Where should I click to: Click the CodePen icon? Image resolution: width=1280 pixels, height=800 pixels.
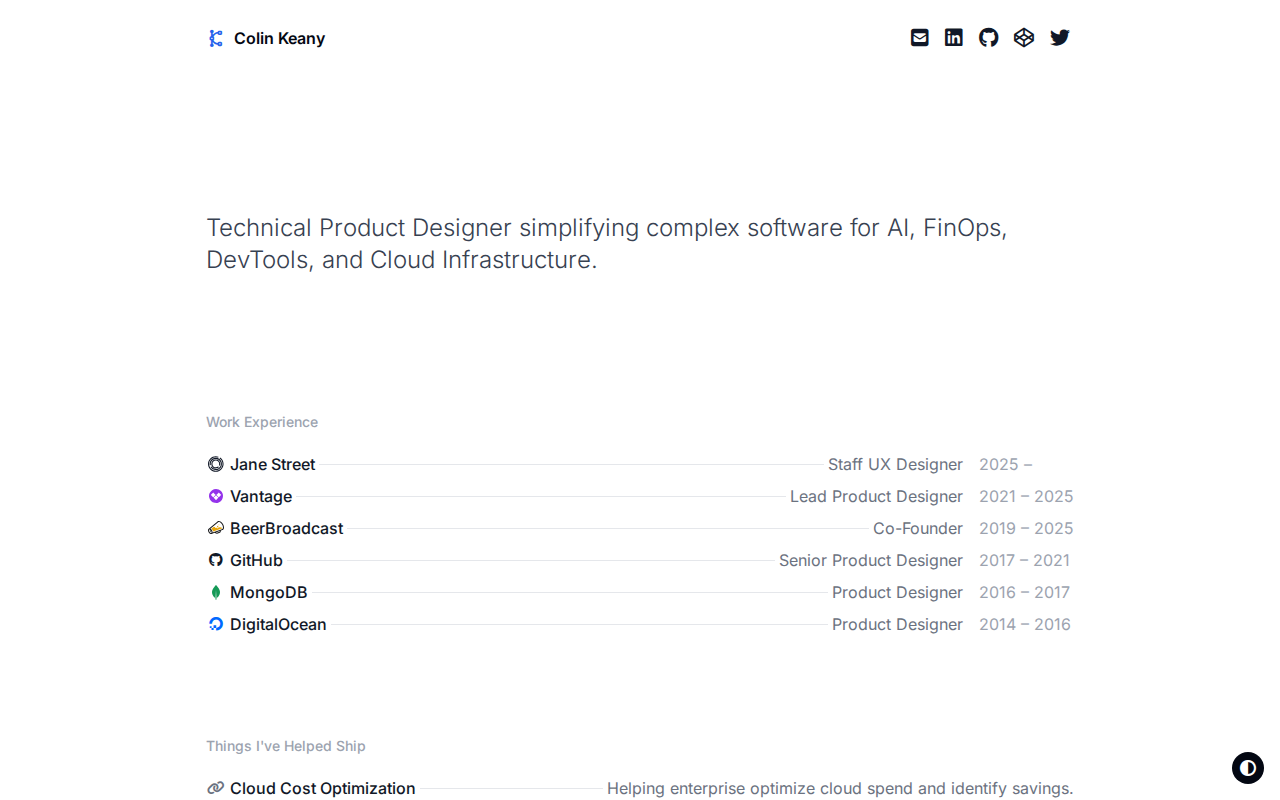1023,38
